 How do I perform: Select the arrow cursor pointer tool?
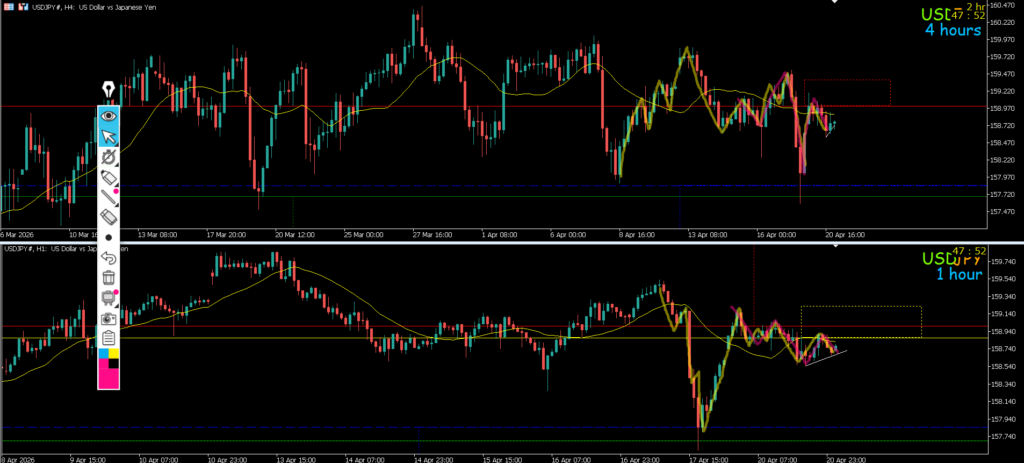click(108, 136)
